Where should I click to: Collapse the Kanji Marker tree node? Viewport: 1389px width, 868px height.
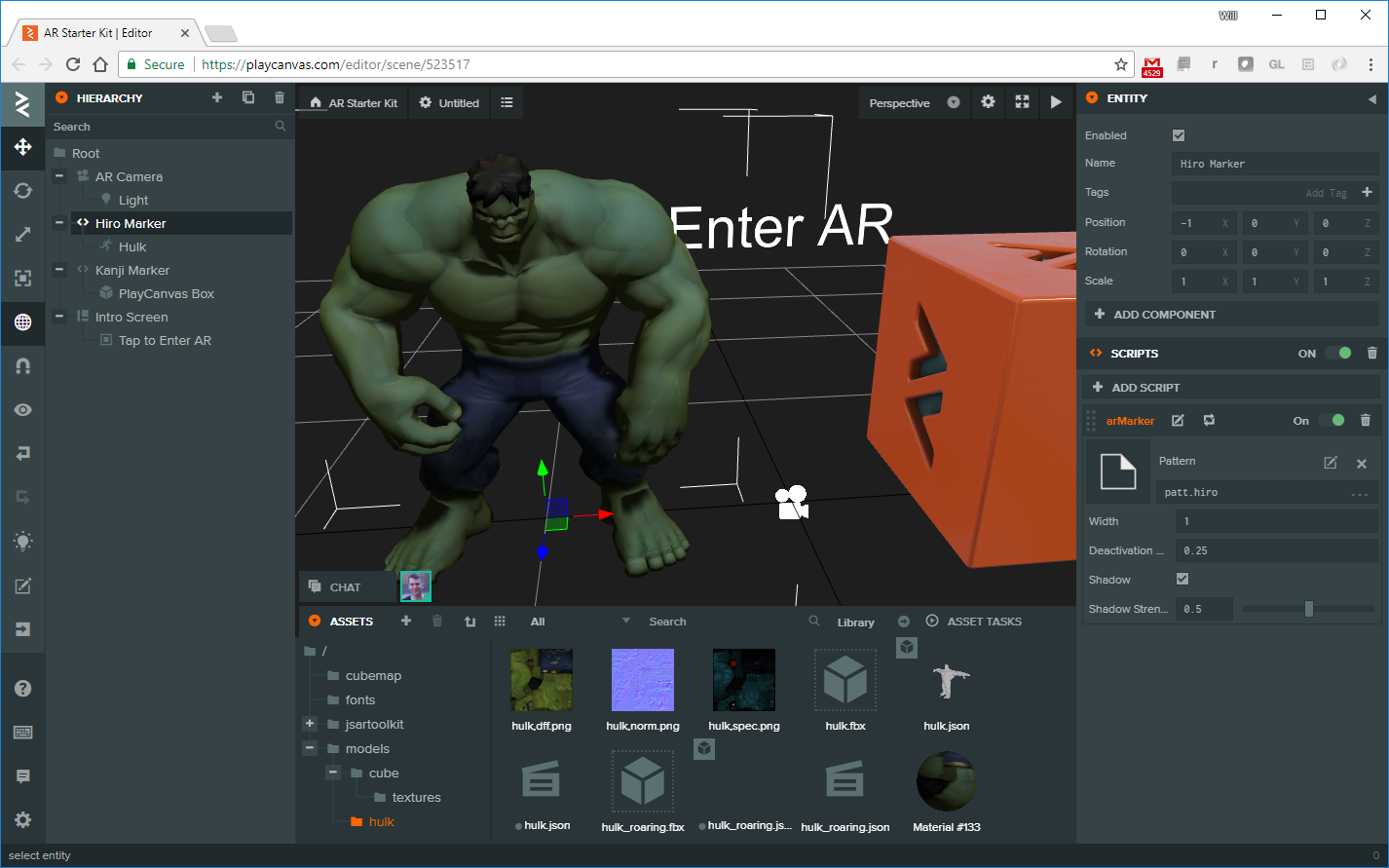click(x=59, y=270)
